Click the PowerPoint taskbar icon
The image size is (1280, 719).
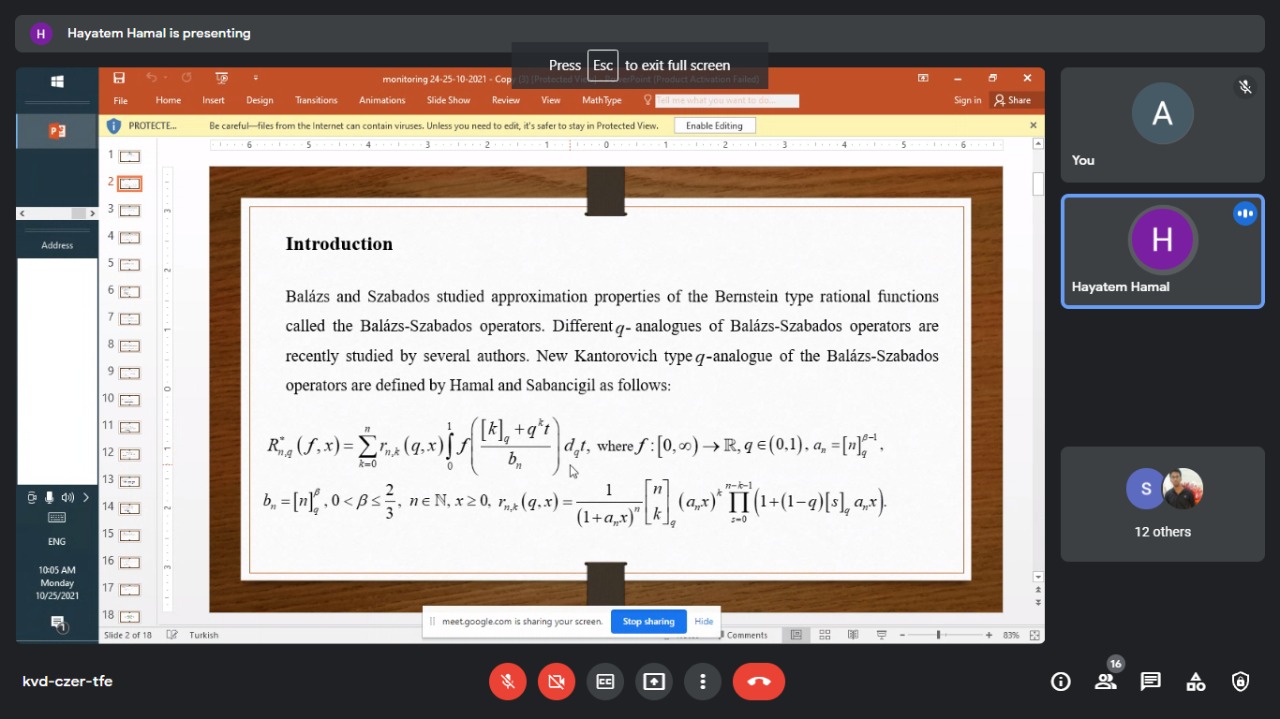(57, 131)
